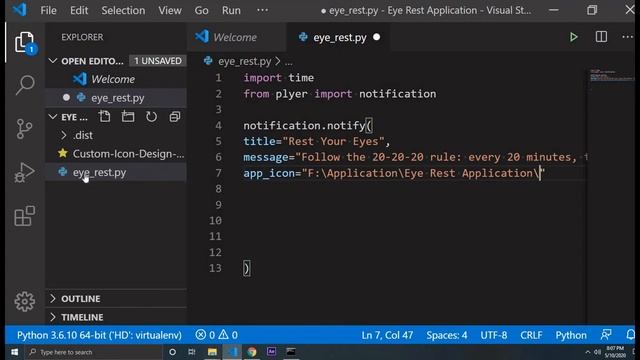The width and height of the screenshot is (640, 360).
Task: Click the VS Code taskbar icon
Action: tap(232, 352)
